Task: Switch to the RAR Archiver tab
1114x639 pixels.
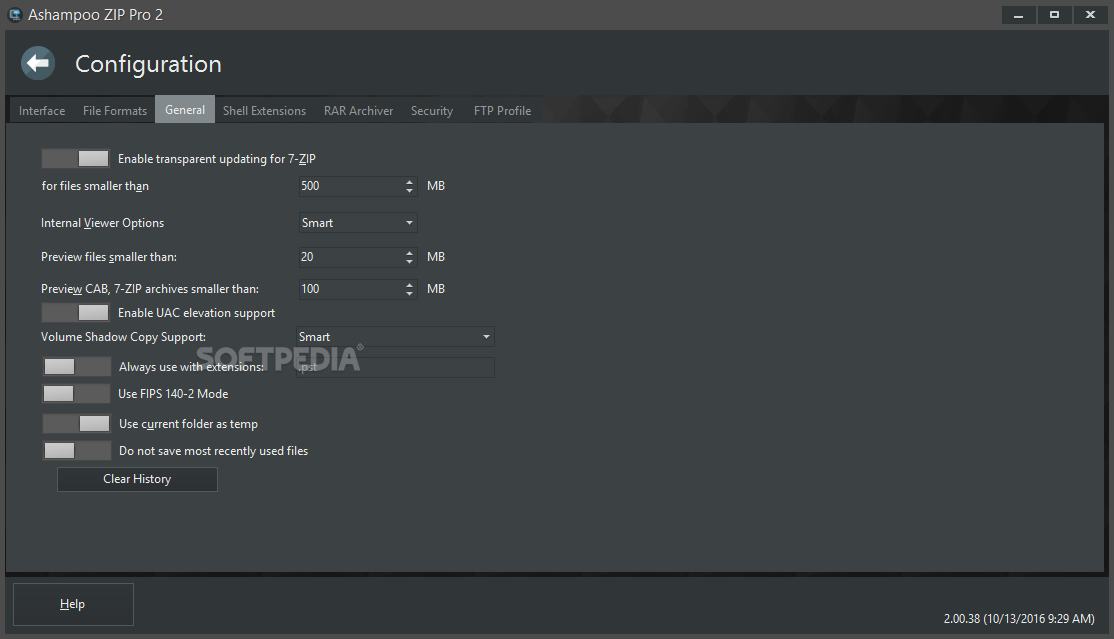Action: [358, 111]
